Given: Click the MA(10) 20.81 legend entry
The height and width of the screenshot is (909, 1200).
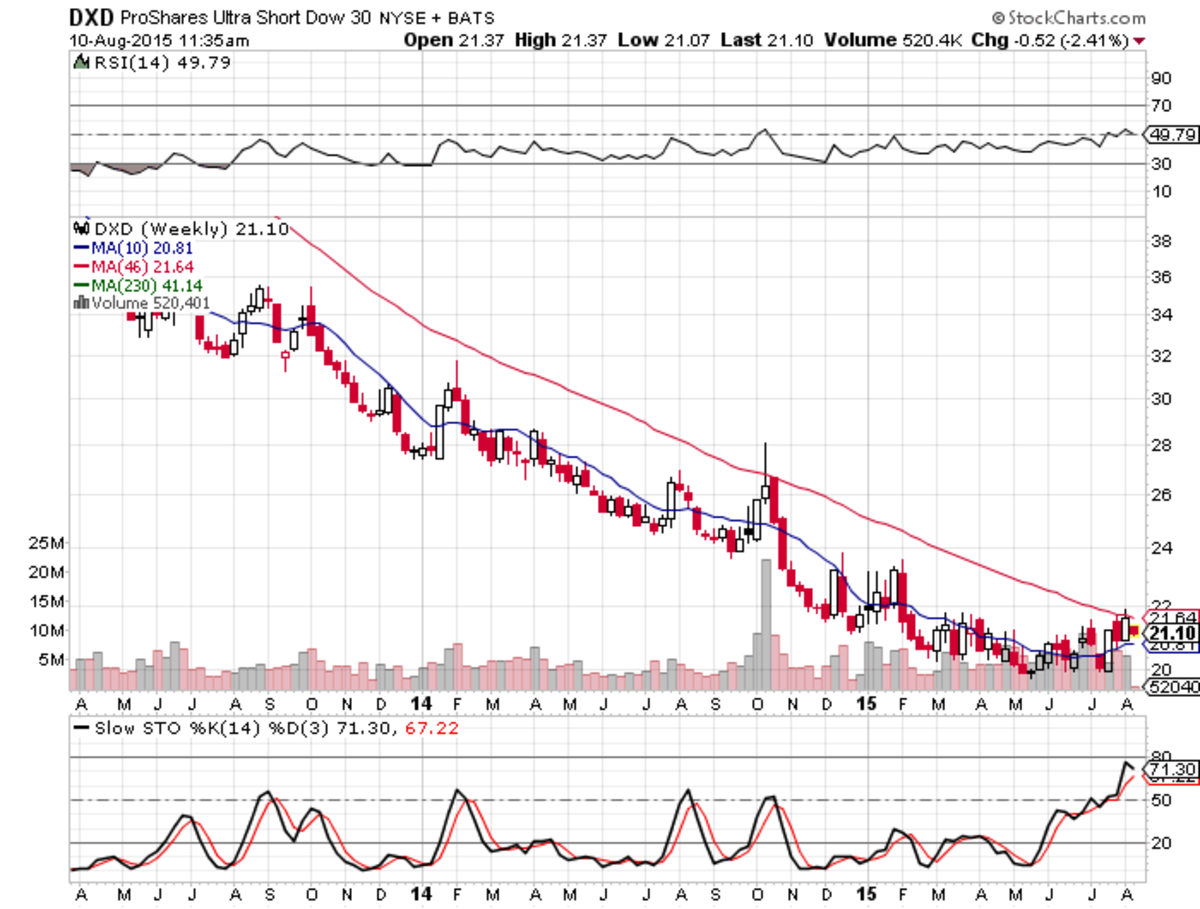Looking at the screenshot, I should (x=134, y=247).
